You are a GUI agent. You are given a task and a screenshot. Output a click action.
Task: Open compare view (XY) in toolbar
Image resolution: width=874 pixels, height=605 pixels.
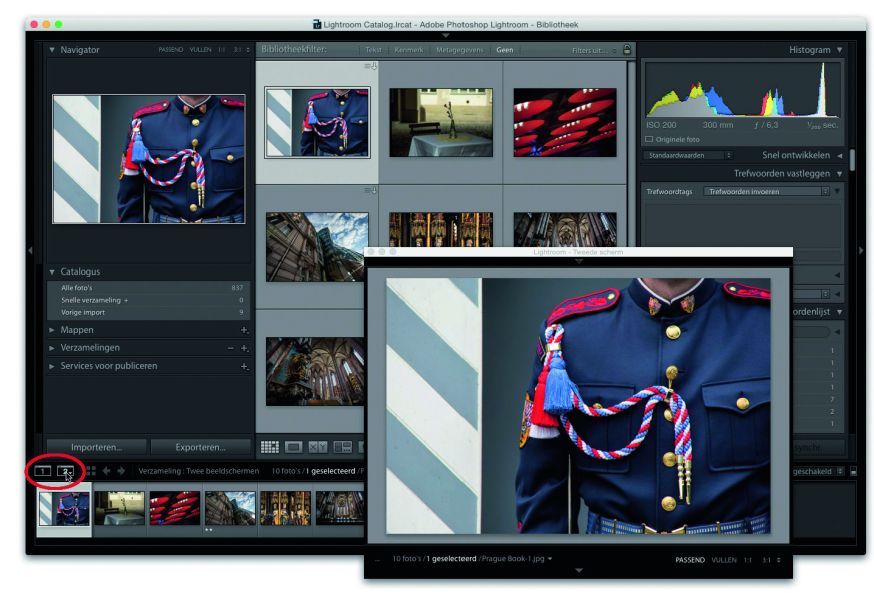(318, 447)
